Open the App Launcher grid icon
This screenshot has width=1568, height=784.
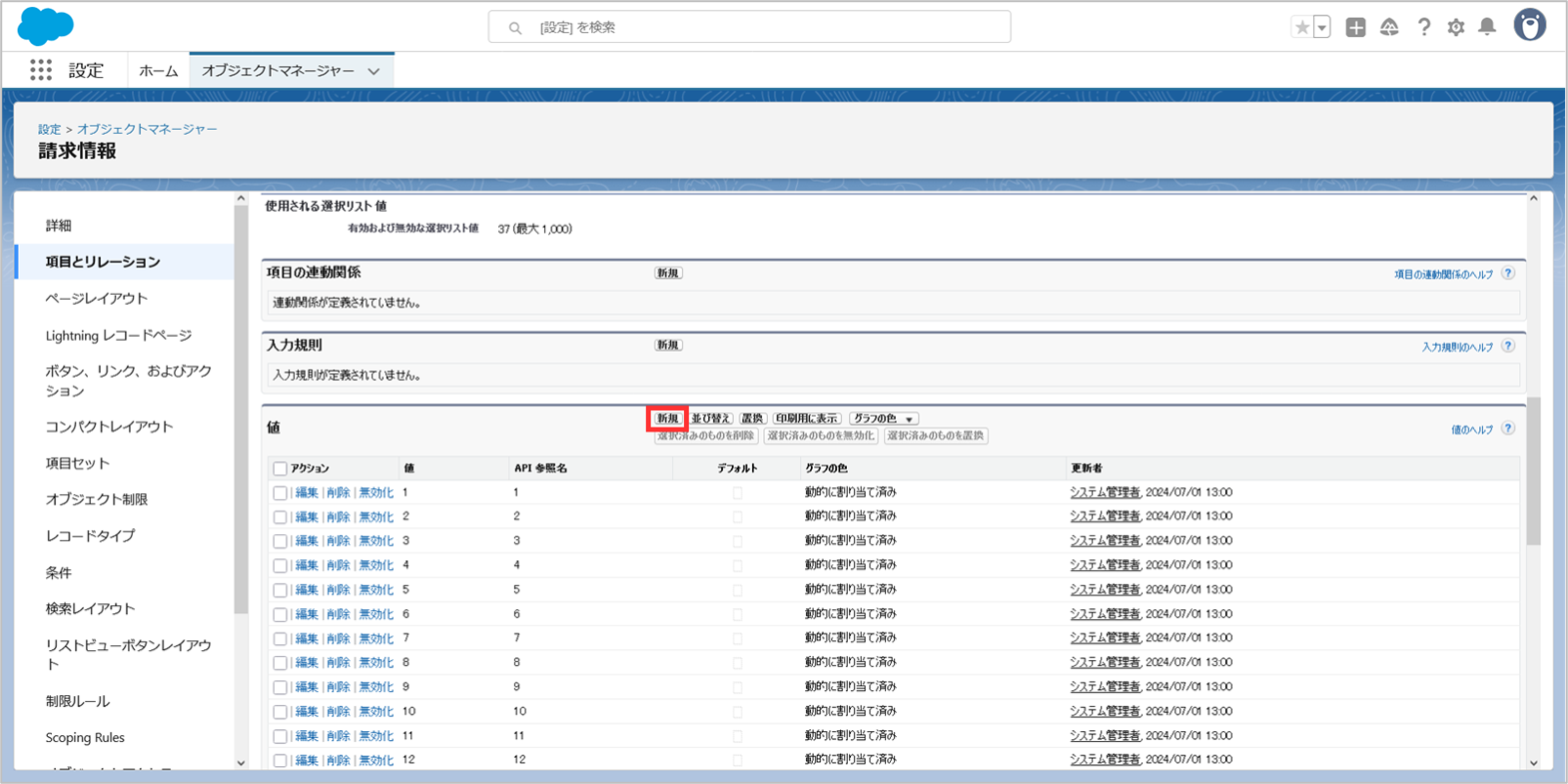(40, 70)
